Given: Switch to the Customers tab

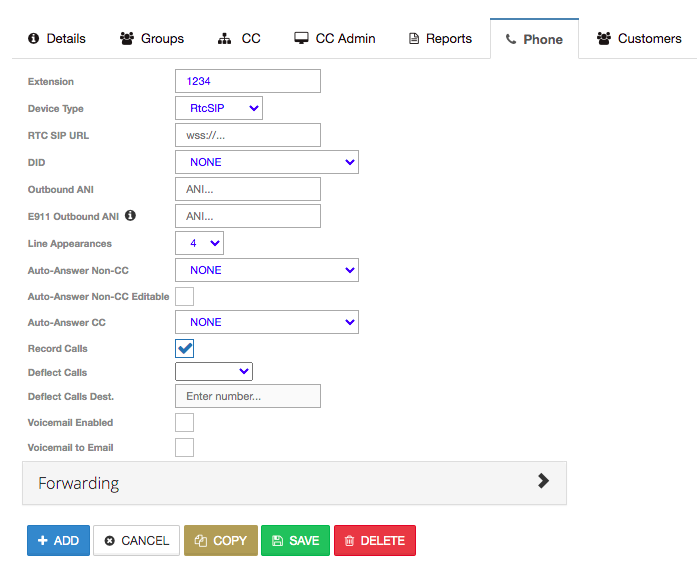Looking at the screenshot, I should pos(639,39).
